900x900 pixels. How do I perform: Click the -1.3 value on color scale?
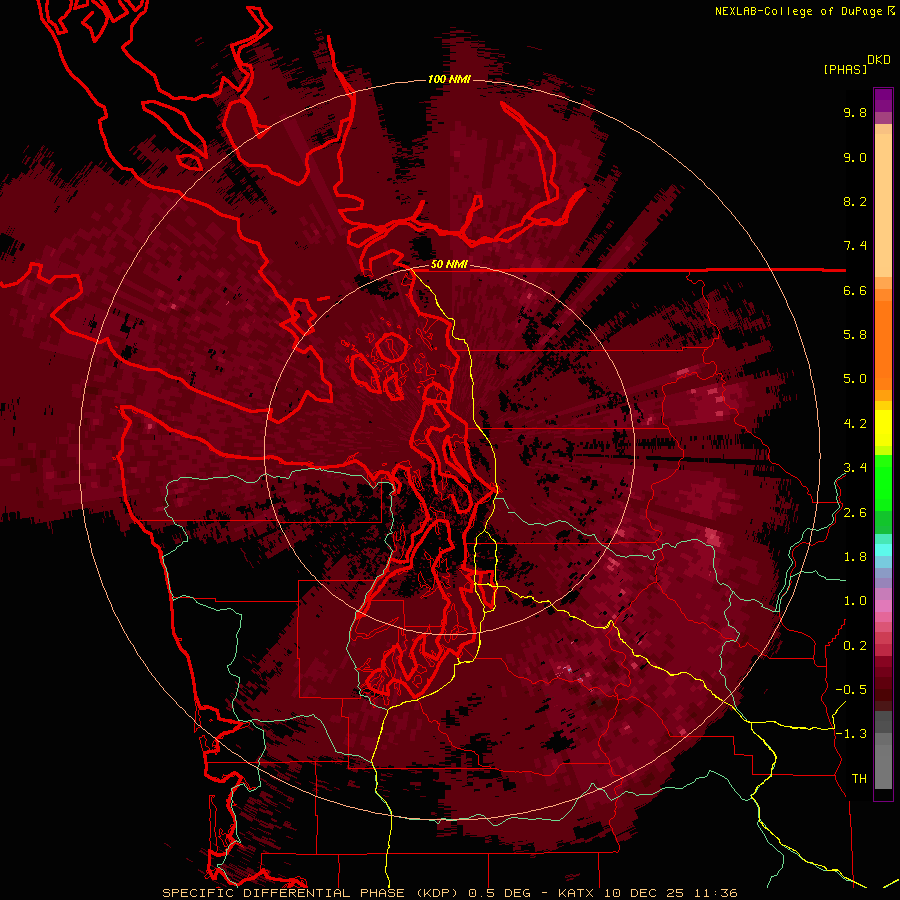click(851, 734)
